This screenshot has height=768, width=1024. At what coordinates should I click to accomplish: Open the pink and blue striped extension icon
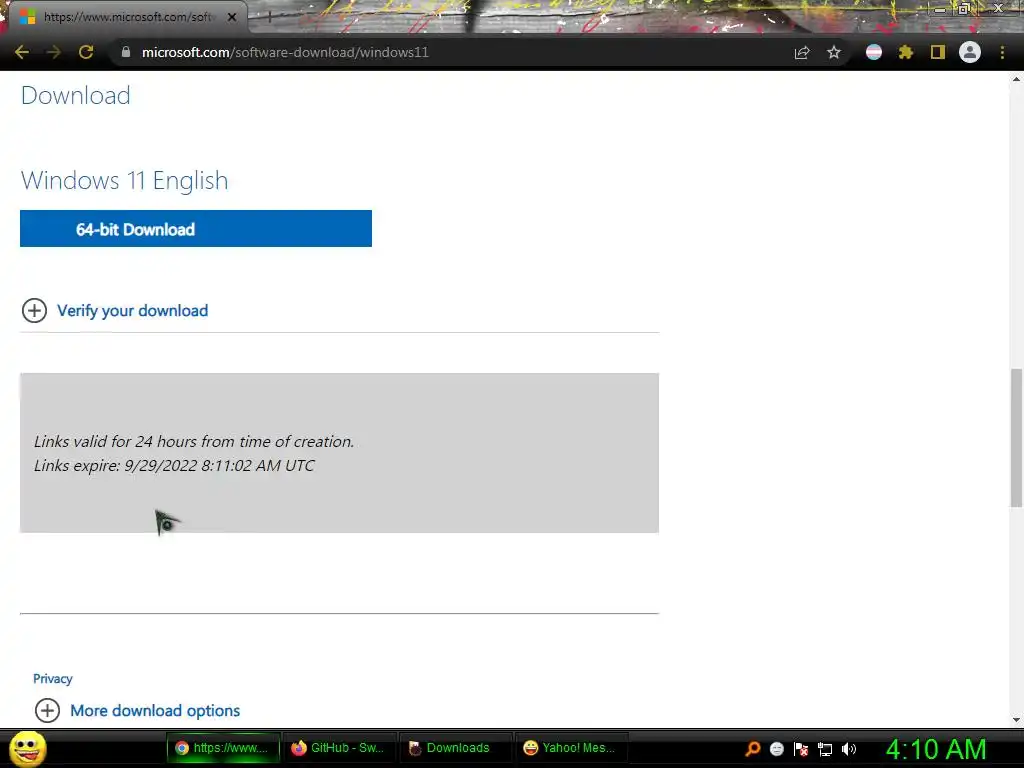[874, 52]
